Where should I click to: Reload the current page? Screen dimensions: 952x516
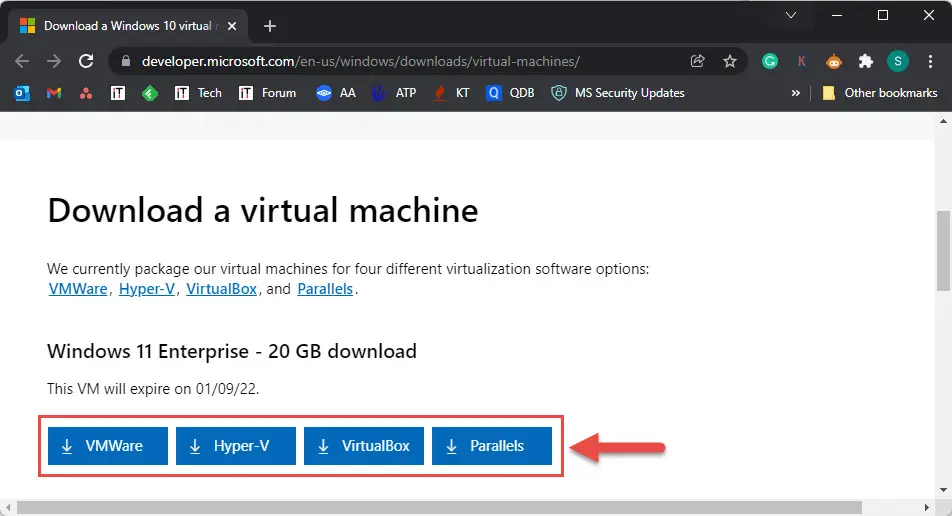(86, 61)
